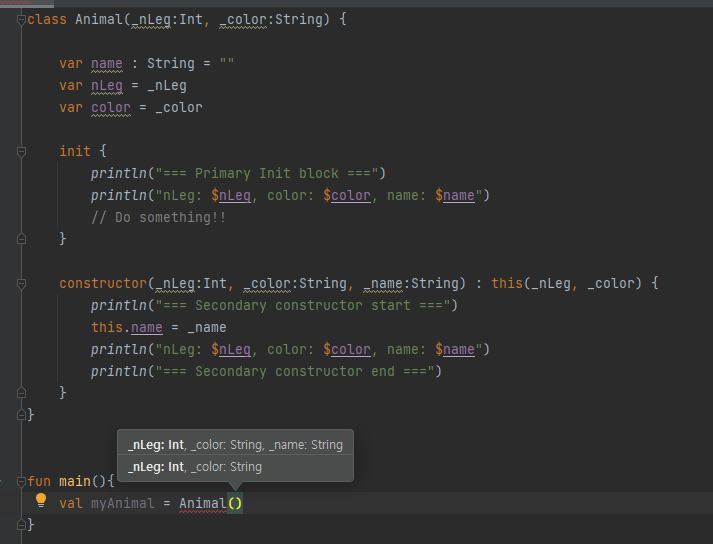This screenshot has height=544, width=713.
Task: Click the 'this' call delegating to primary constructor
Action: pos(507,283)
